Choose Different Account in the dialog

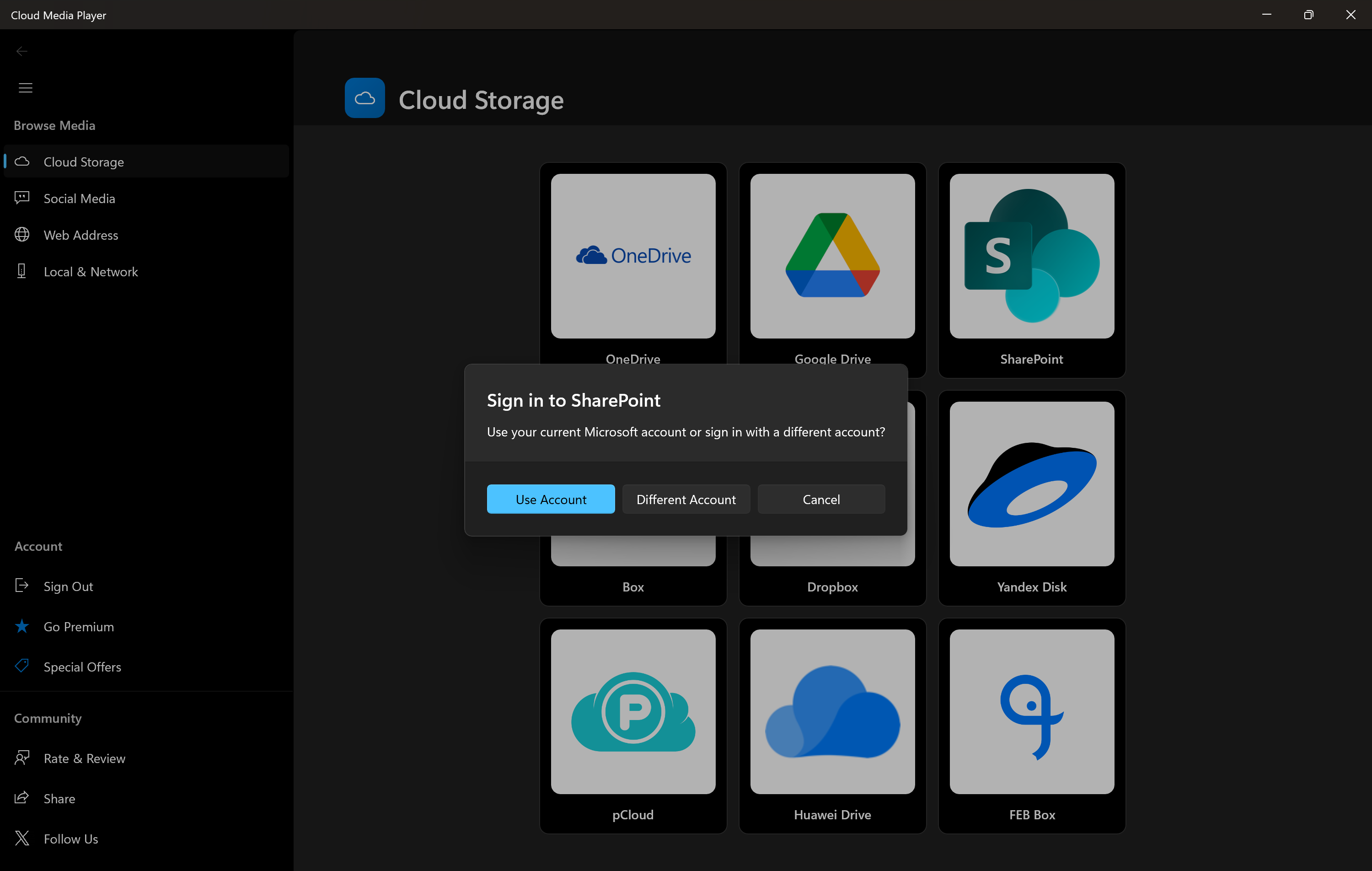tap(686, 499)
